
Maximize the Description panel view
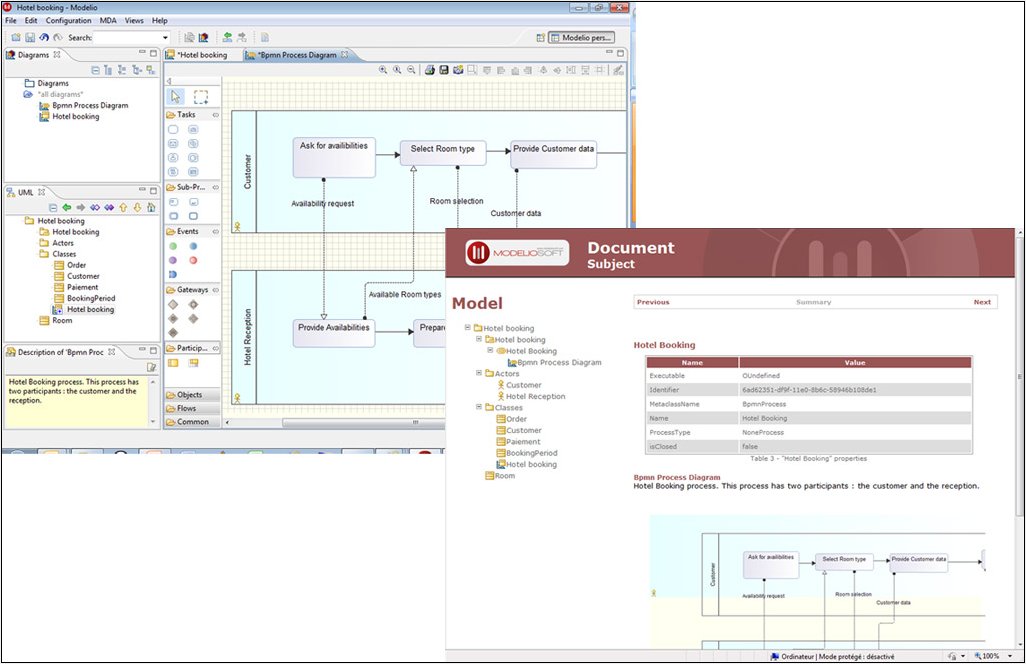tap(154, 351)
